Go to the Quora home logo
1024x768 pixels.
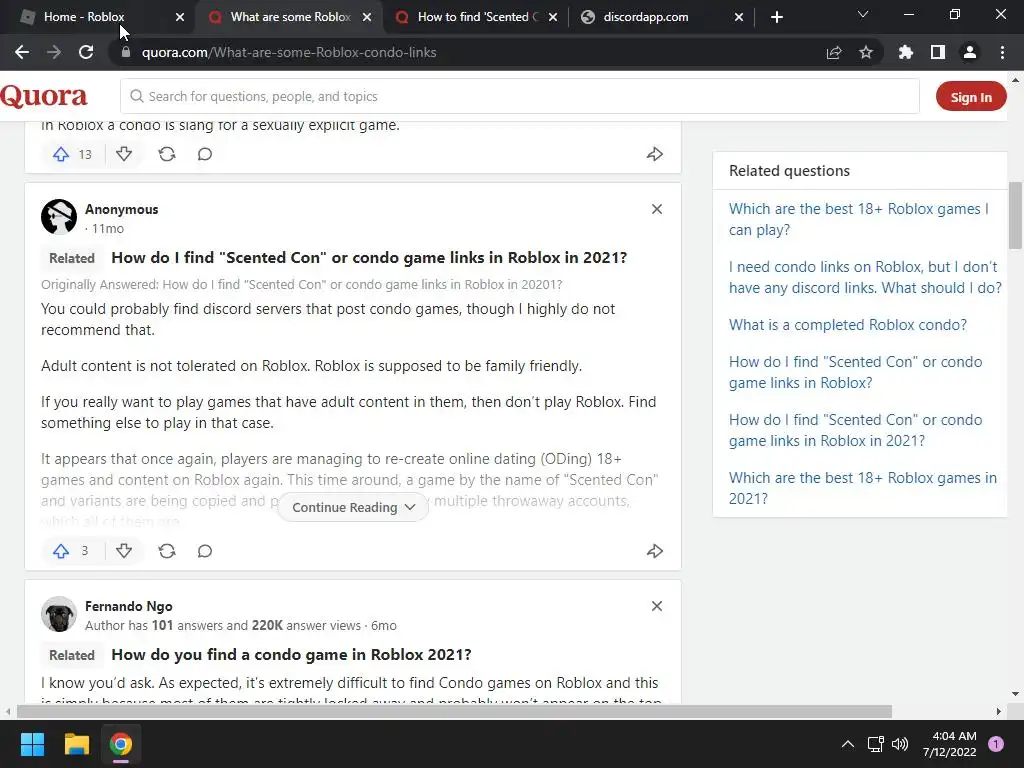click(44, 96)
